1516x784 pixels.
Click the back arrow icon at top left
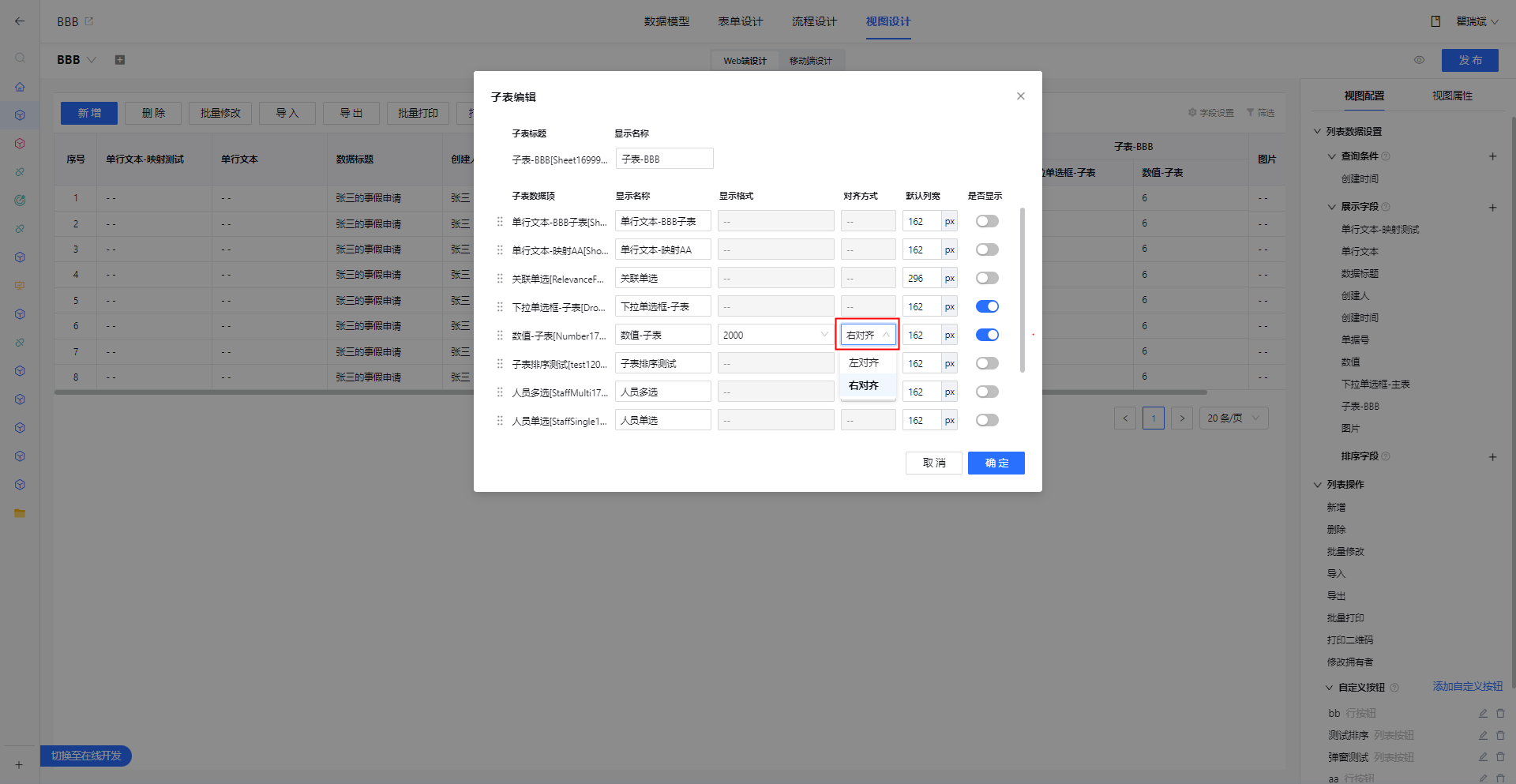pyautogui.click(x=20, y=21)
